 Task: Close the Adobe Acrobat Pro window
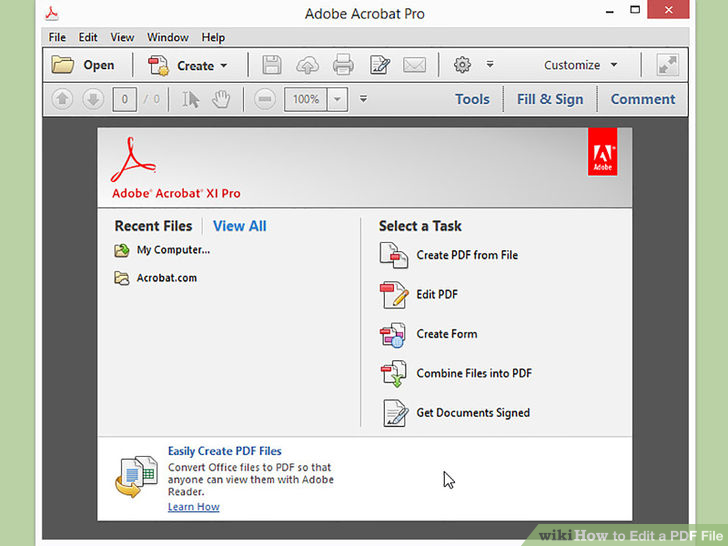(x=668, y=9)
